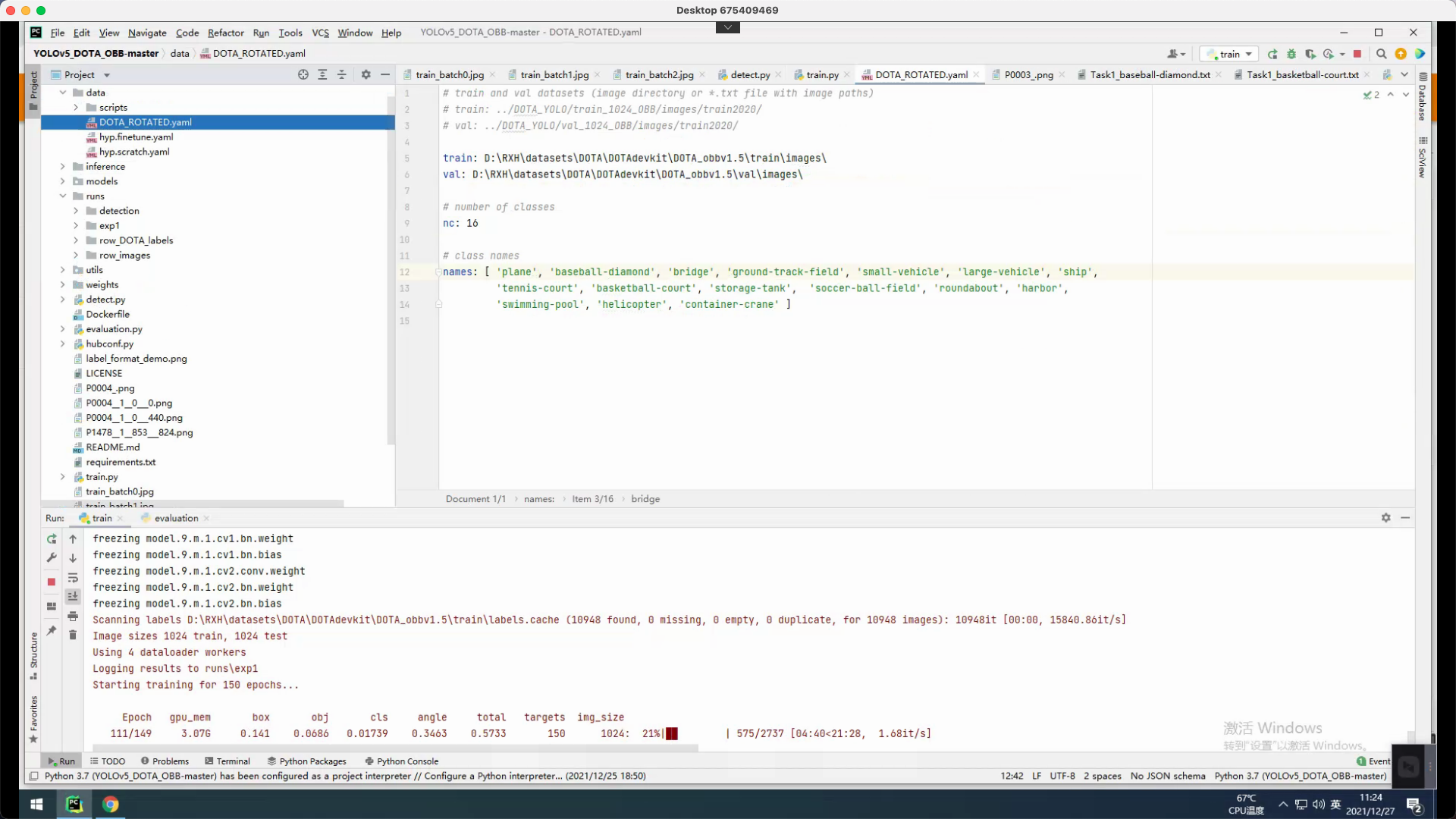Click the Debug bug icon in toolbar
The height and width of the screenshot is (819, 1456).
pyautogui.click(x=1291, y=54)
